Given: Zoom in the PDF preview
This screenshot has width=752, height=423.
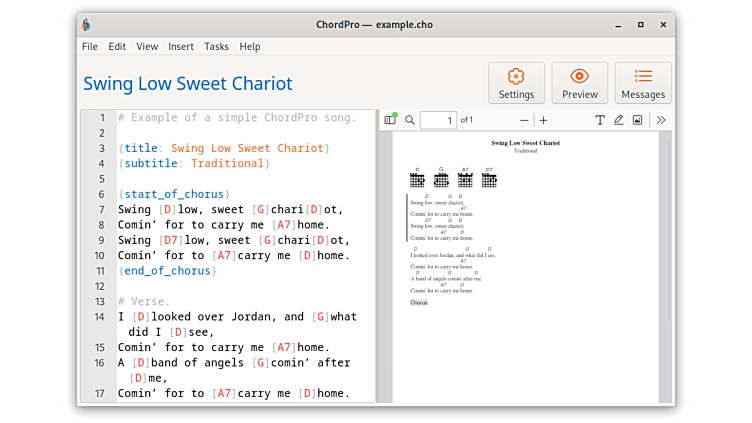Looking at the screenshot, I should [x=544, y=120].
